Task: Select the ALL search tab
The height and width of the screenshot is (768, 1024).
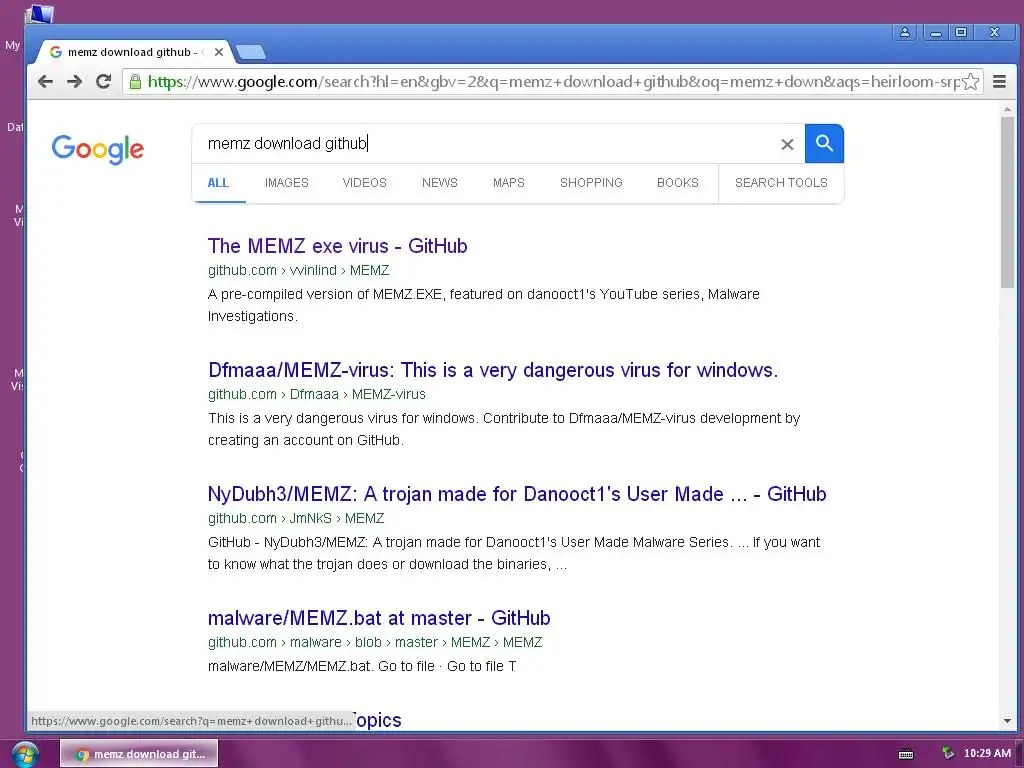Action: (218, 183)
